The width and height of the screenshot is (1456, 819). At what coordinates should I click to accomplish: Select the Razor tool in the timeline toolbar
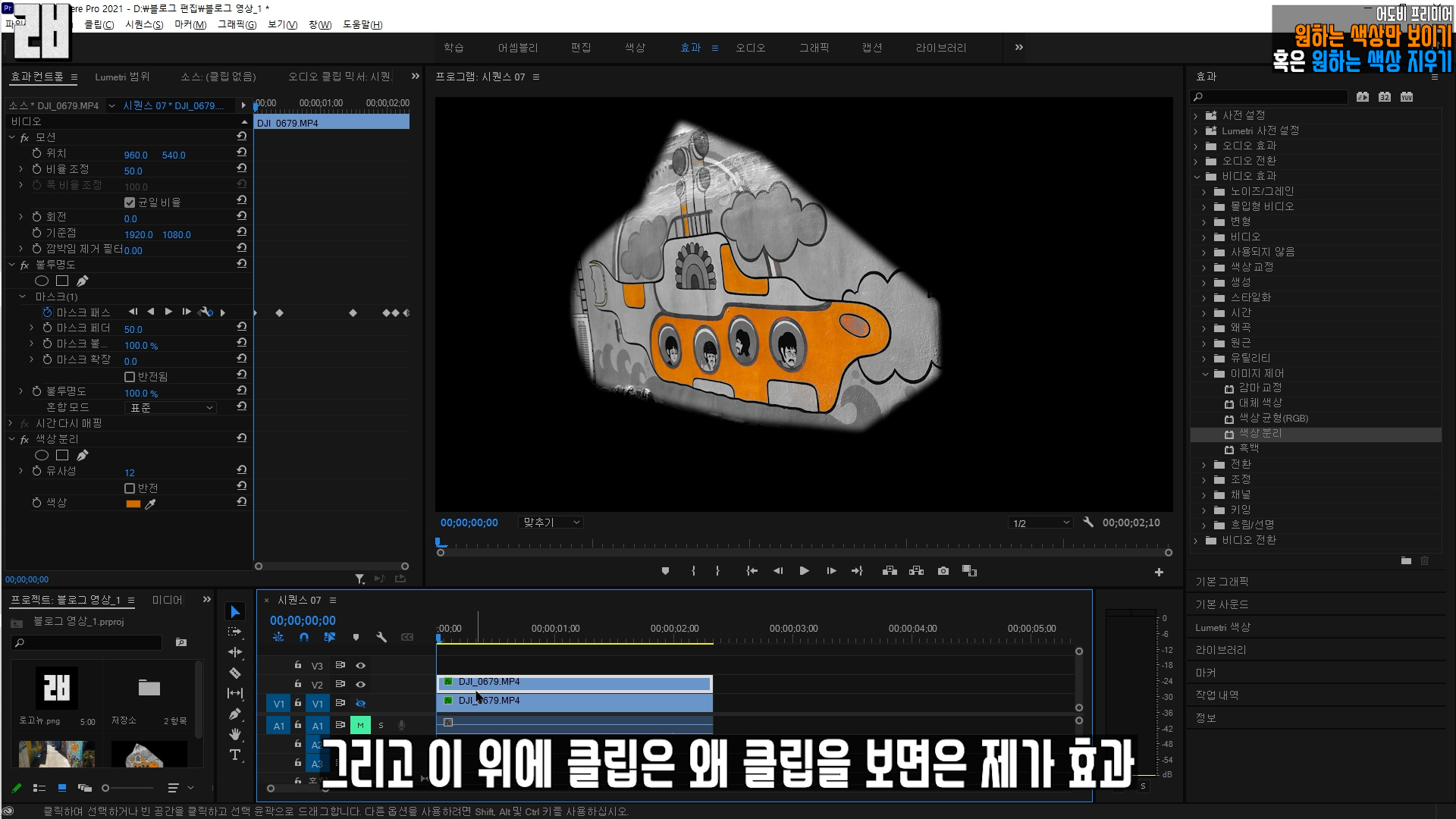(235, 673)
